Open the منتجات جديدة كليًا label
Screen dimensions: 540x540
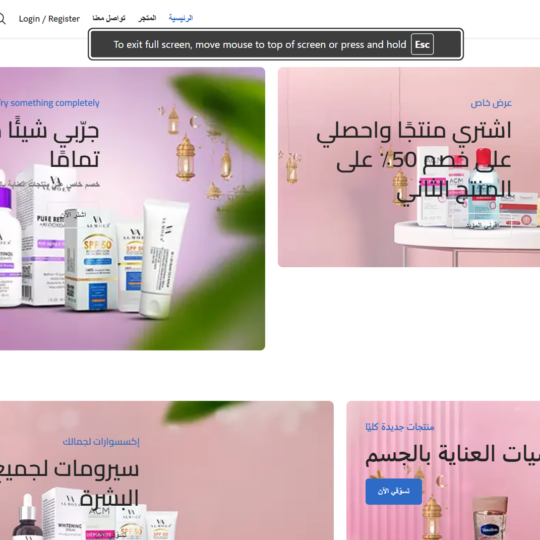[399, 427]
